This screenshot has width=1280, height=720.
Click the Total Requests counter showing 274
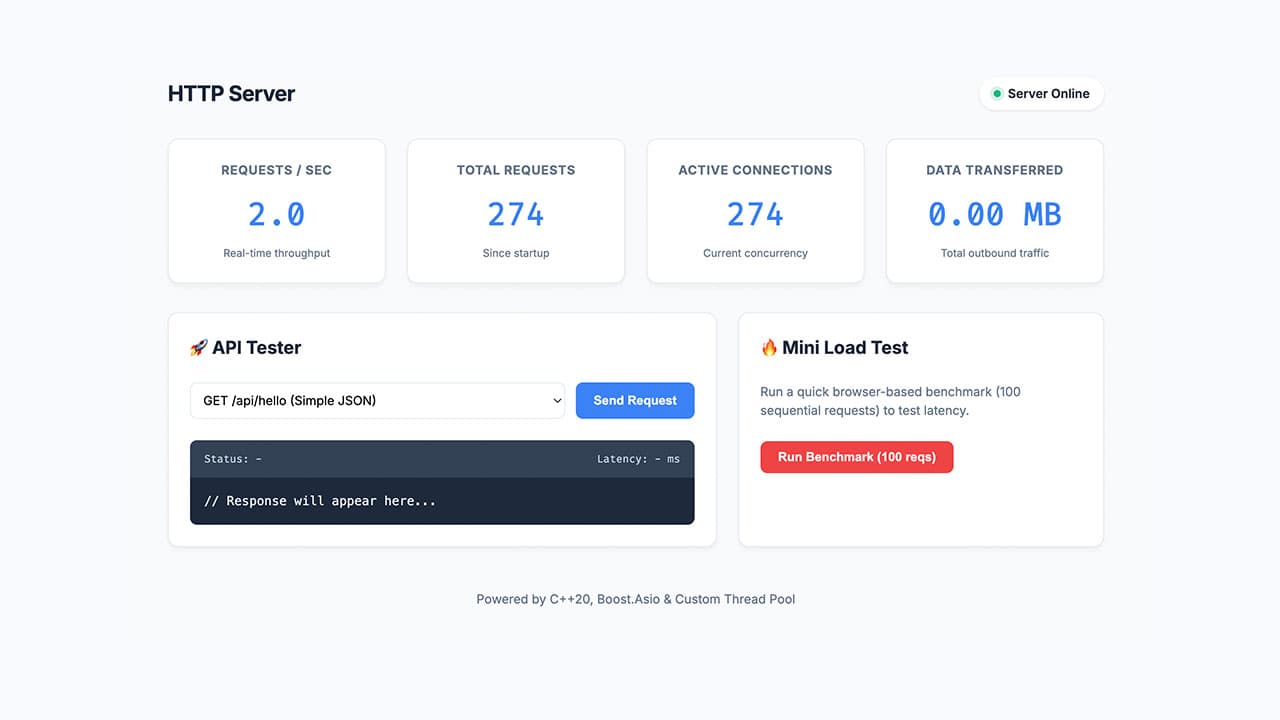point(515,213)
